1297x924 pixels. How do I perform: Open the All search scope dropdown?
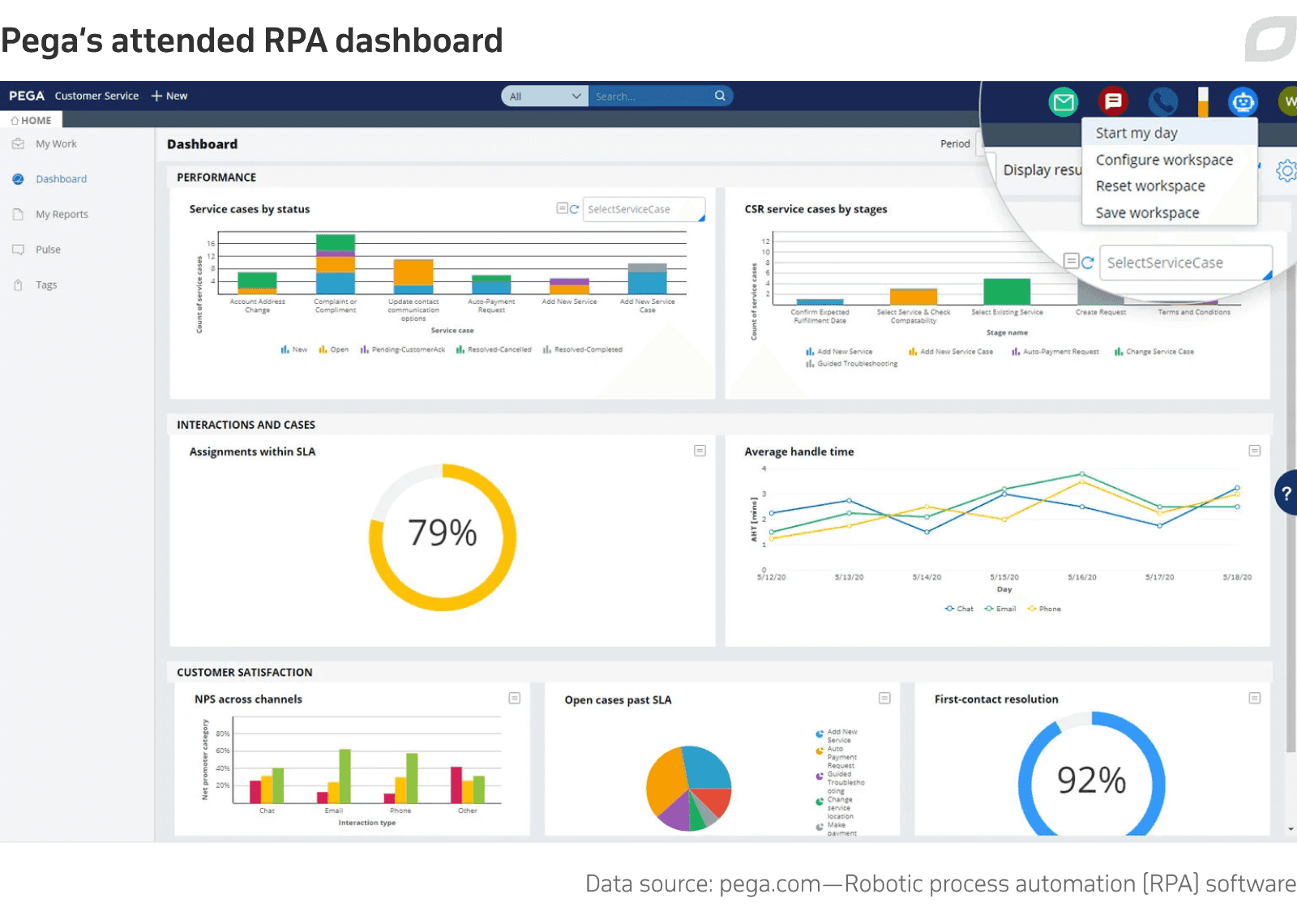click(545, 96)
